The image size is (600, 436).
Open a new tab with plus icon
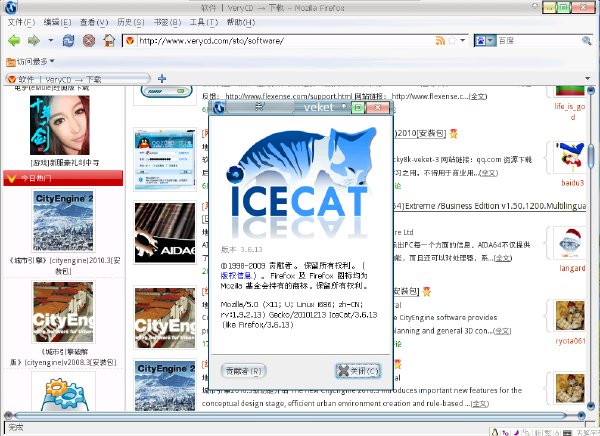point(162,78)
